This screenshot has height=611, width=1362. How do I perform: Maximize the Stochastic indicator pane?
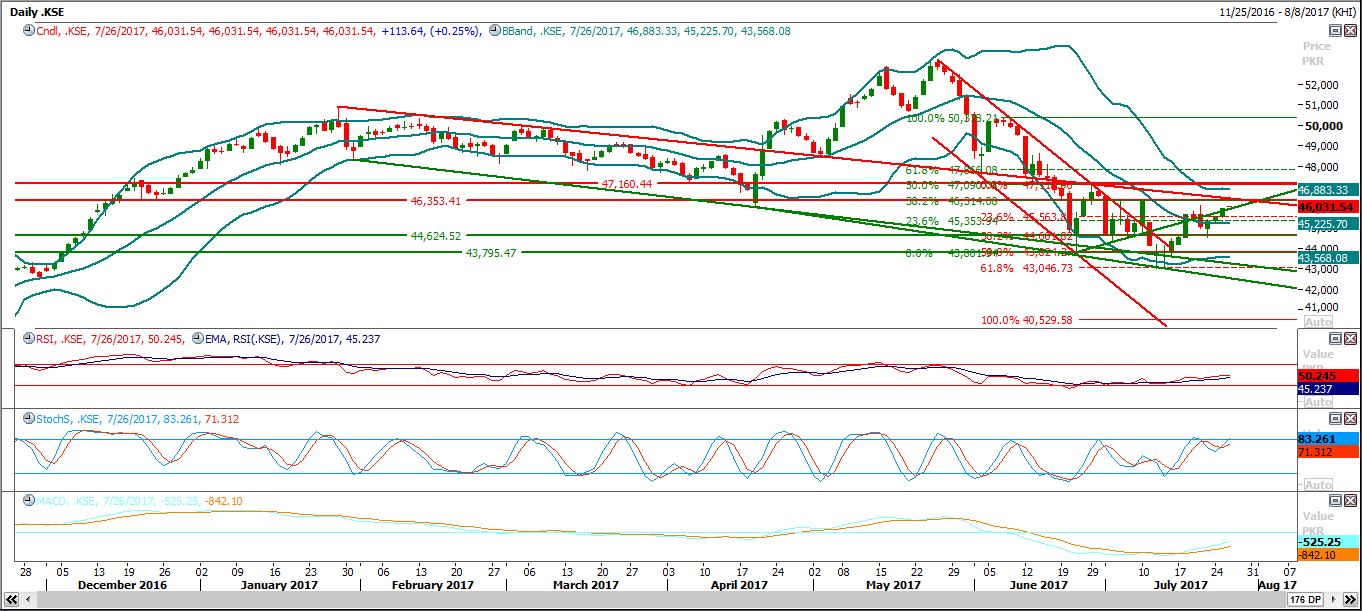(x=1335, y=419)
